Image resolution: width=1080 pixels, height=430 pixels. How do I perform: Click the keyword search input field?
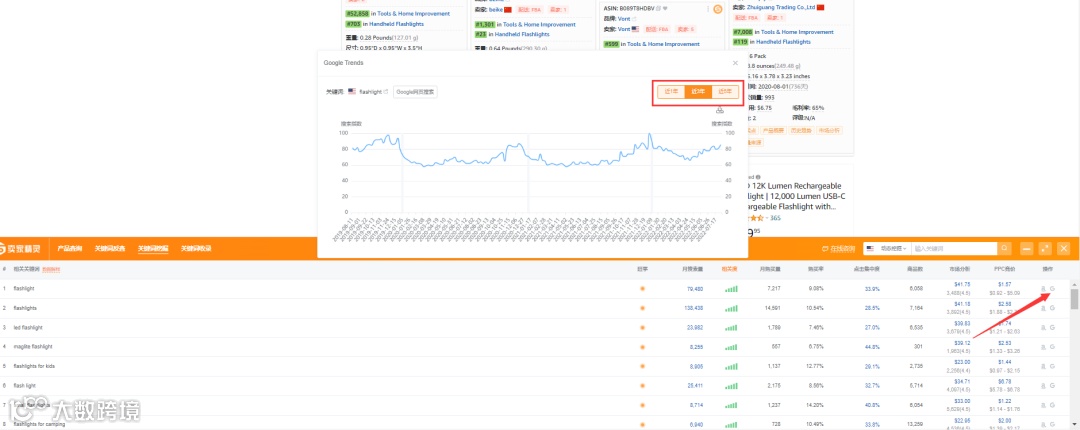(953, 248)
